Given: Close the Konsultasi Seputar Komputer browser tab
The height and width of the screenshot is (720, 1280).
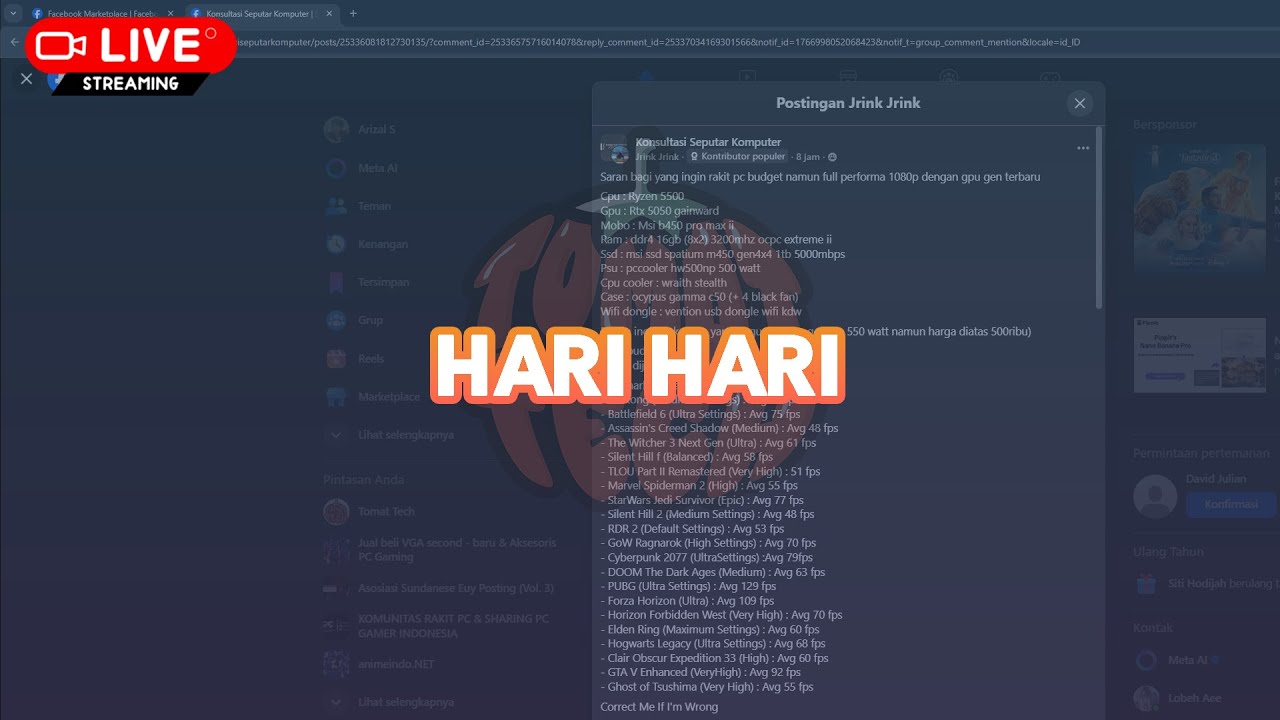Looking at the screenshot, I should pos(329,14).
